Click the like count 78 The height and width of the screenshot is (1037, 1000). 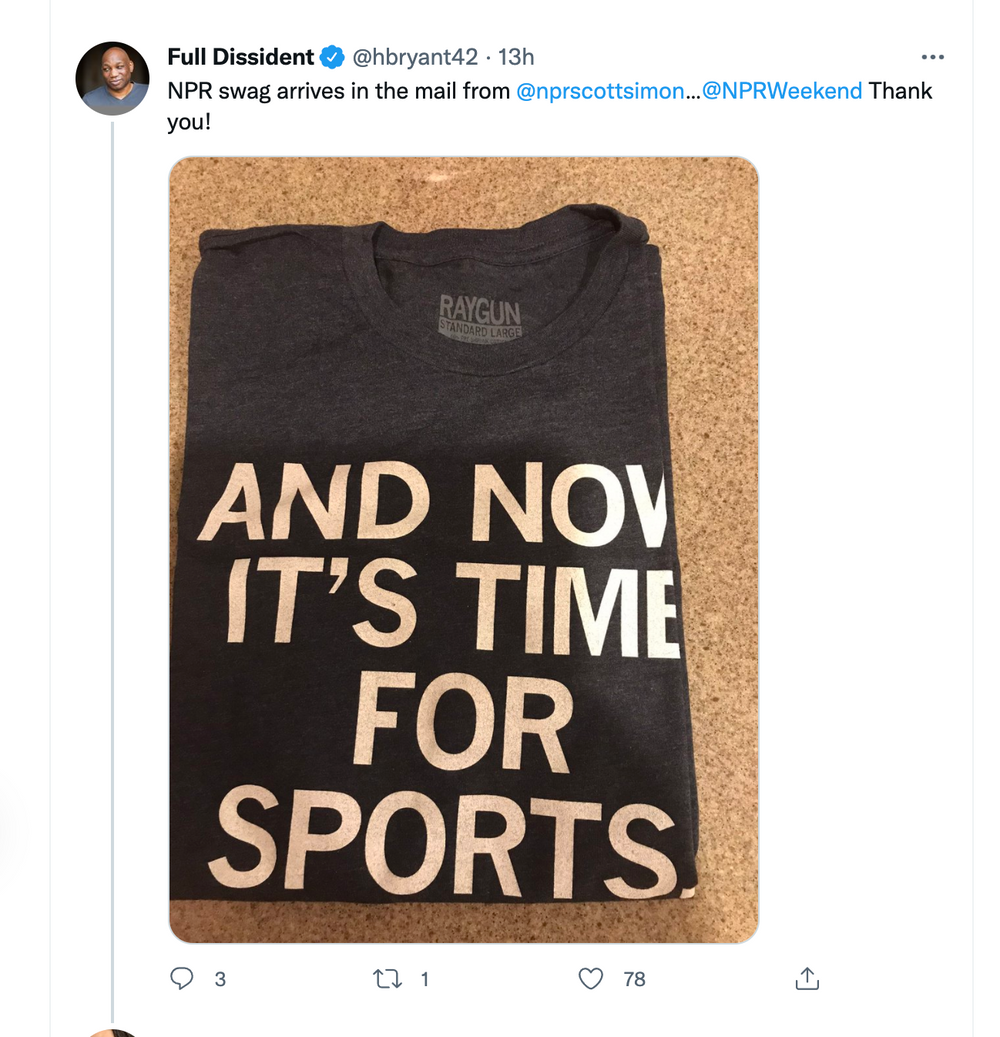[x=634, y=979]
